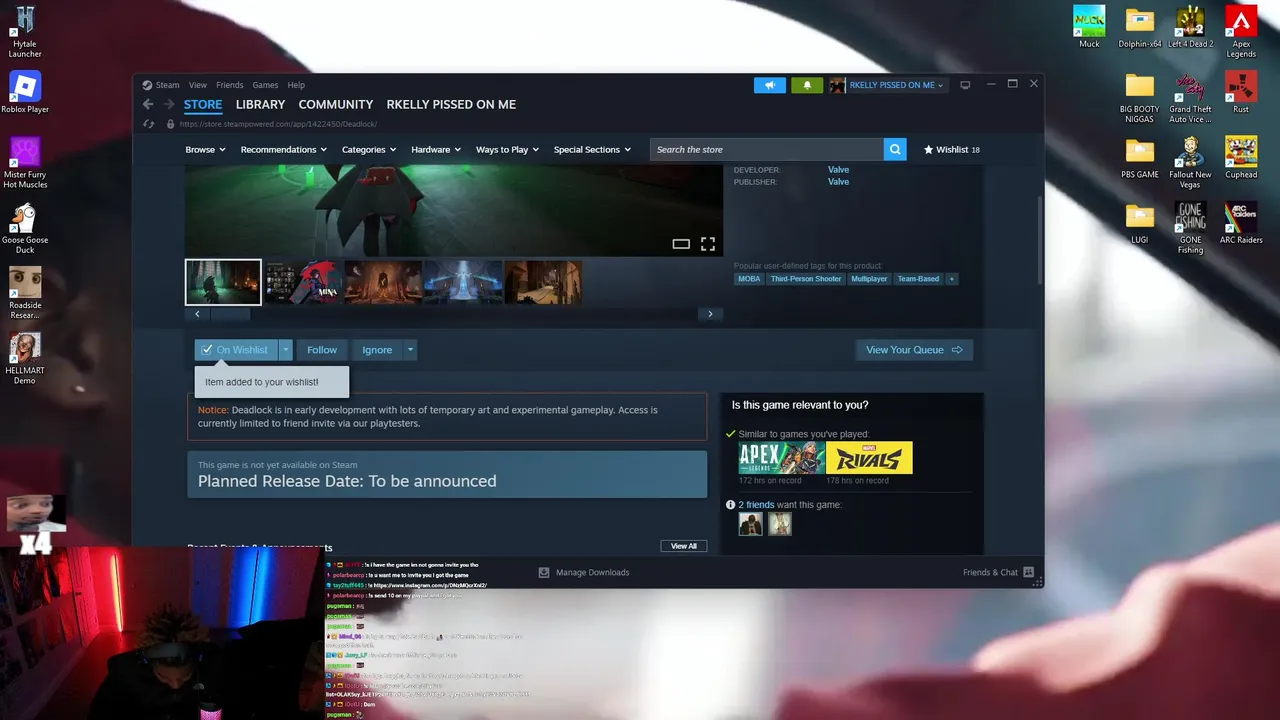
Task: Open Muck desktop icon
Action: click(x=1089, y=27)
